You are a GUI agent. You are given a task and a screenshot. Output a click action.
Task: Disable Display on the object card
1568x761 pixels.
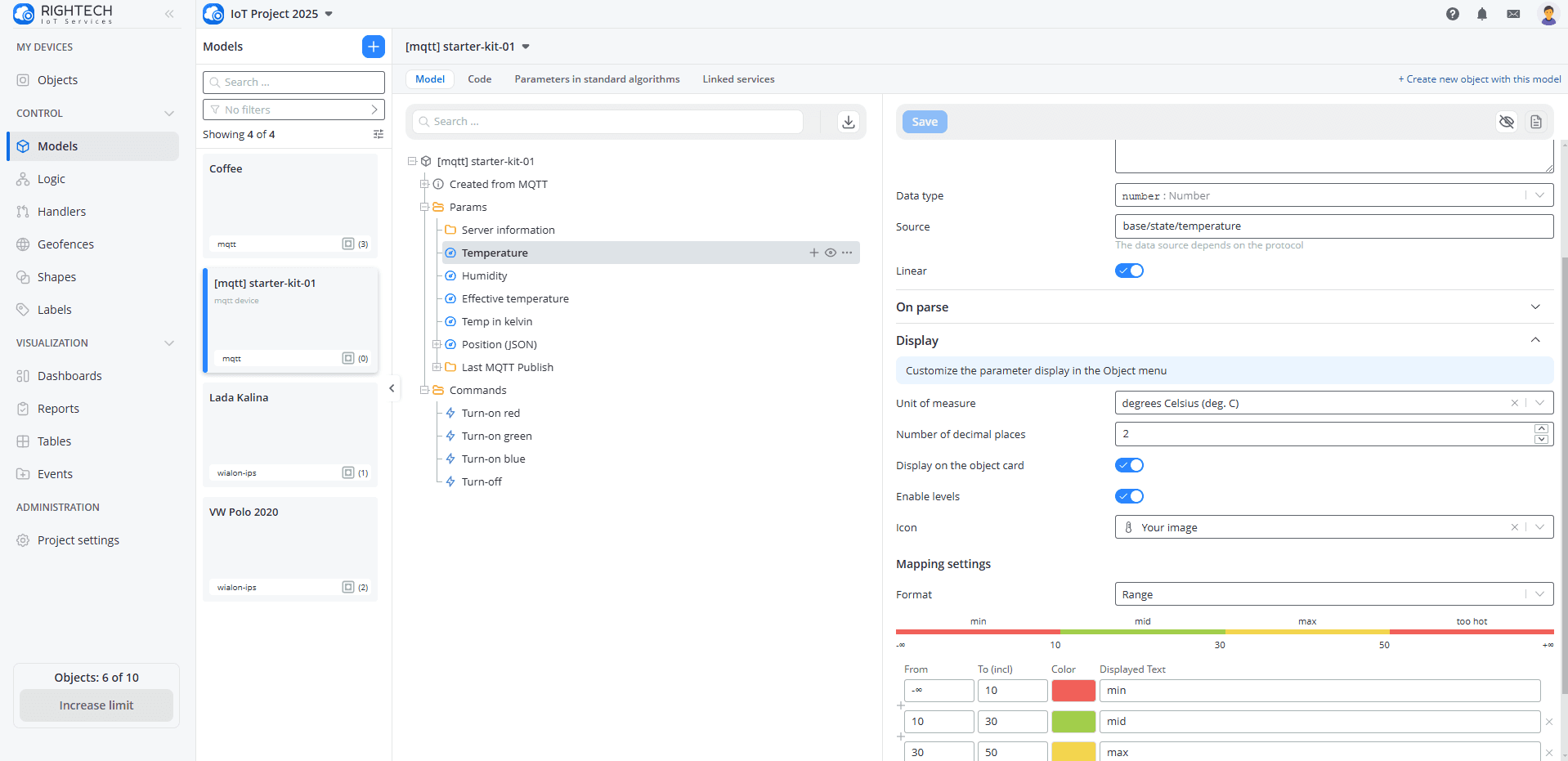(x=1129, y=465)
